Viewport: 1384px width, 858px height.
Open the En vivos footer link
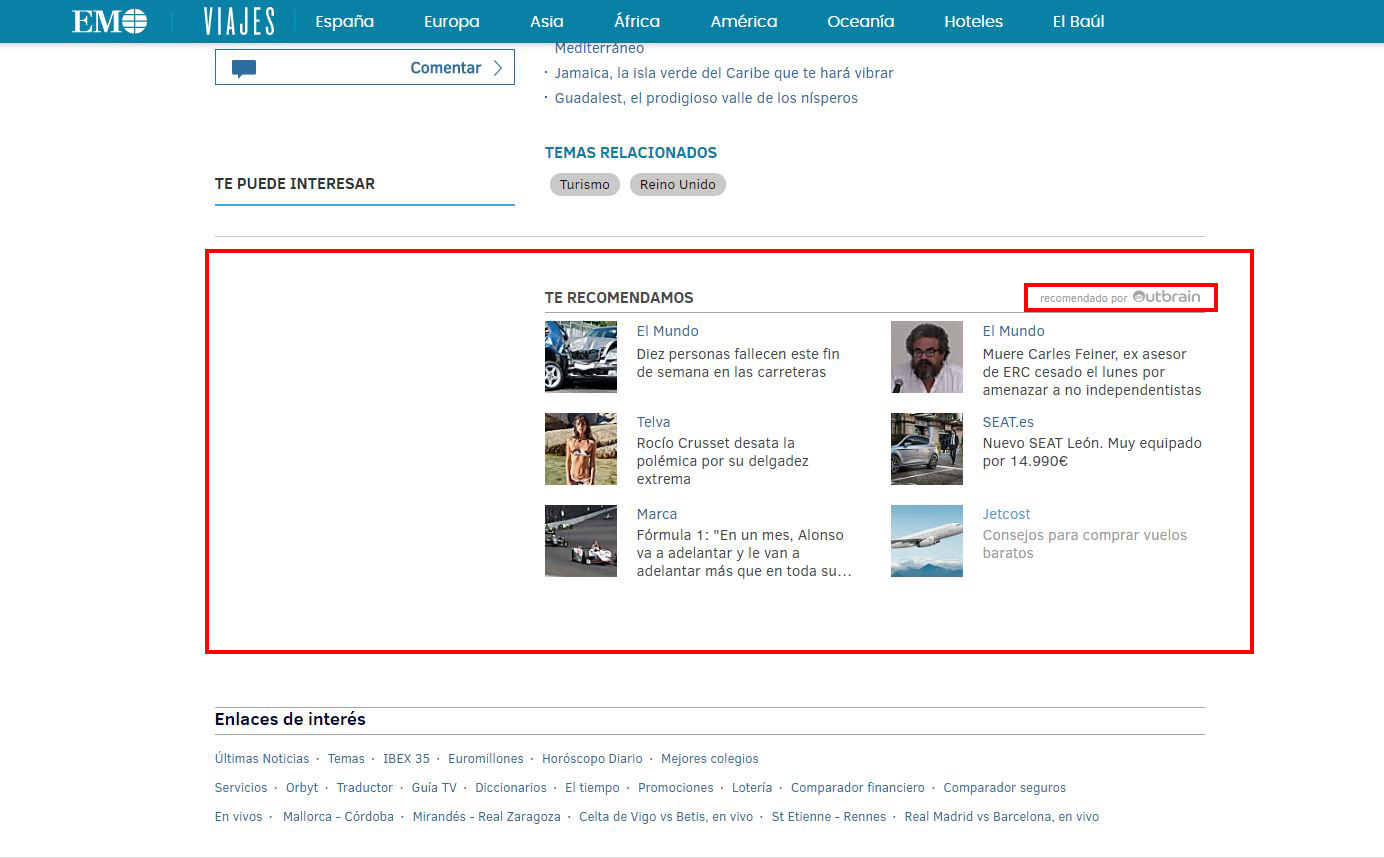239,817
